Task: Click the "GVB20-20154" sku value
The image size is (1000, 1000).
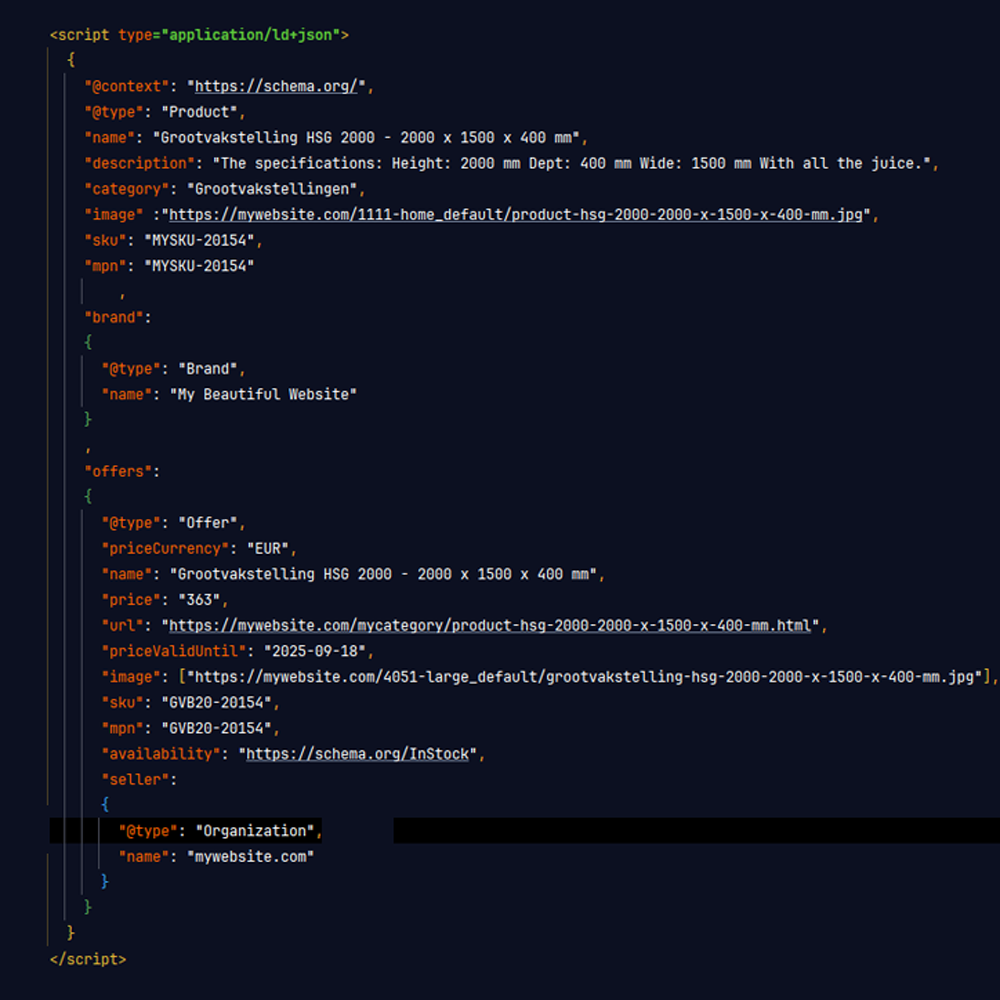Action: click(x=216, y=703)
